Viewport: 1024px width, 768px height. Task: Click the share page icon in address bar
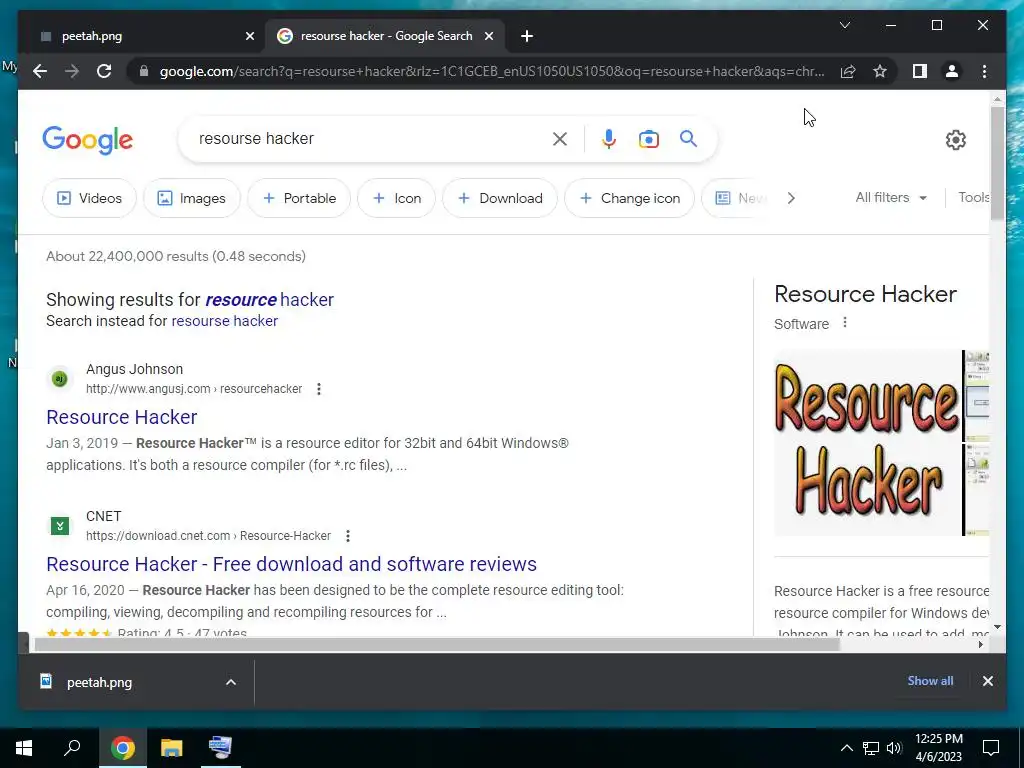848,71
